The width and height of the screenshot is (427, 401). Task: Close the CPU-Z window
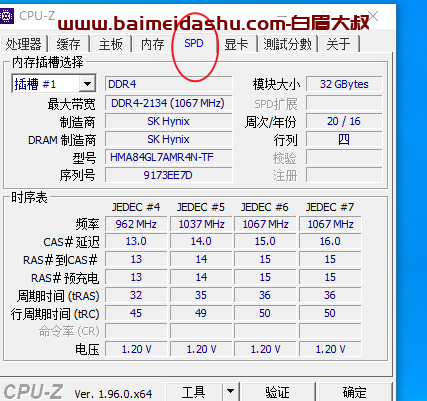[x=373, y=16]
